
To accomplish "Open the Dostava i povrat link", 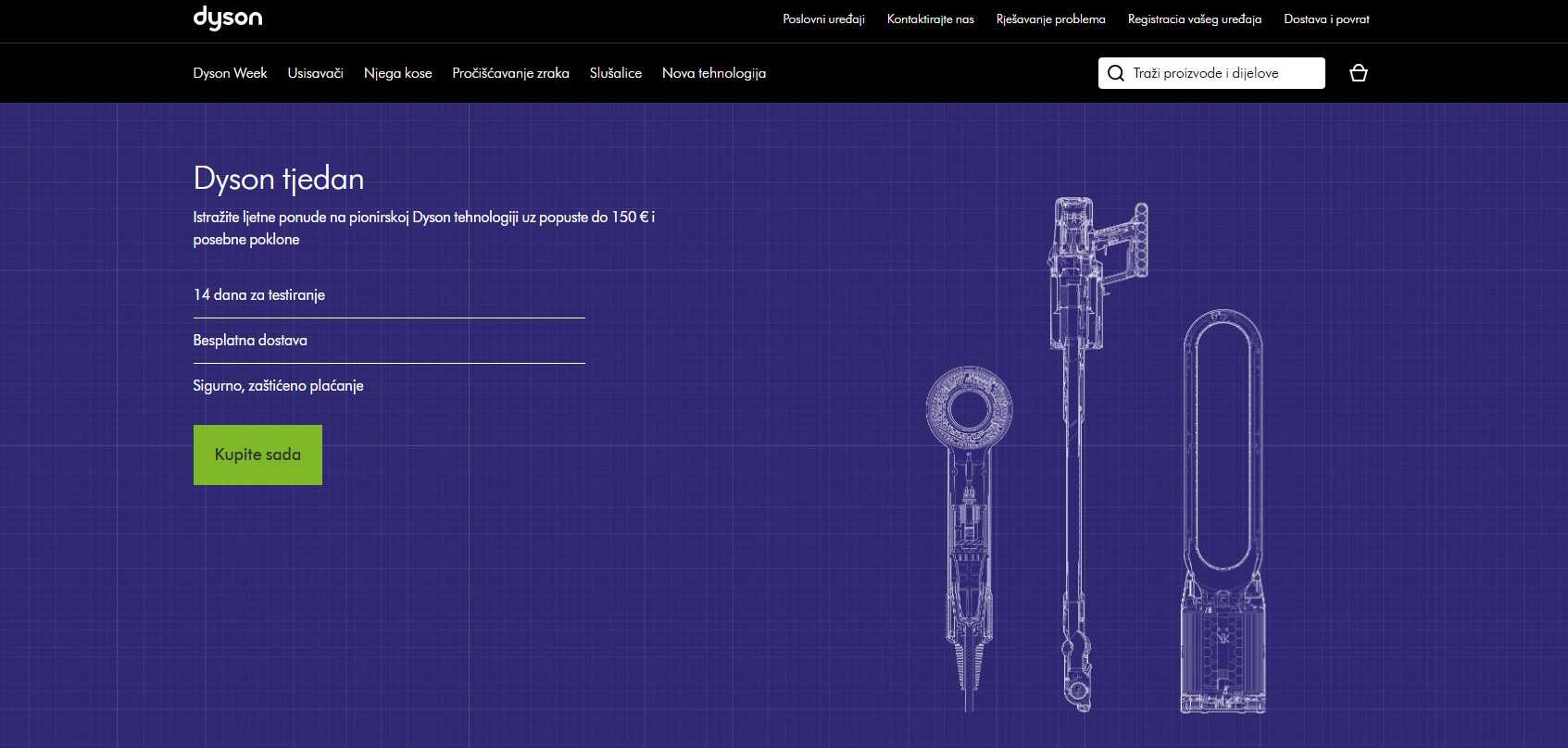I will point(1326,19).
